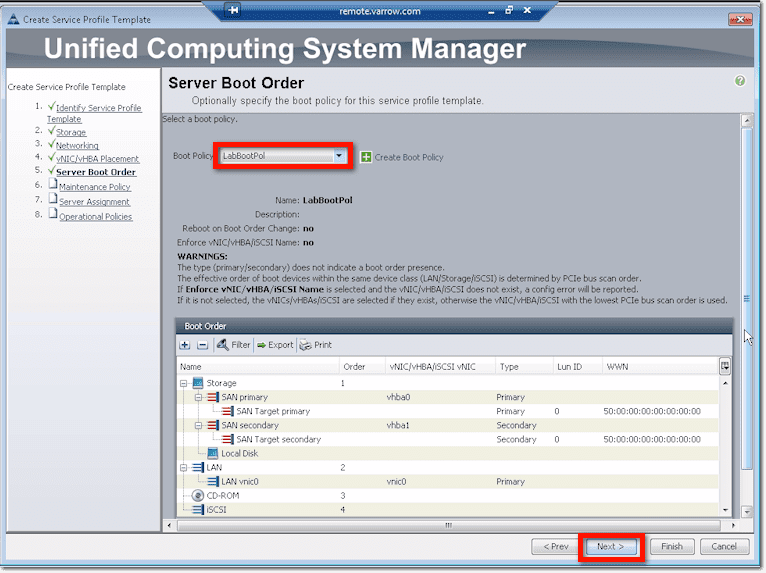Click the iSCSI icon in boot order
This screenshot has width=766, height=573.
pos(198,509)
